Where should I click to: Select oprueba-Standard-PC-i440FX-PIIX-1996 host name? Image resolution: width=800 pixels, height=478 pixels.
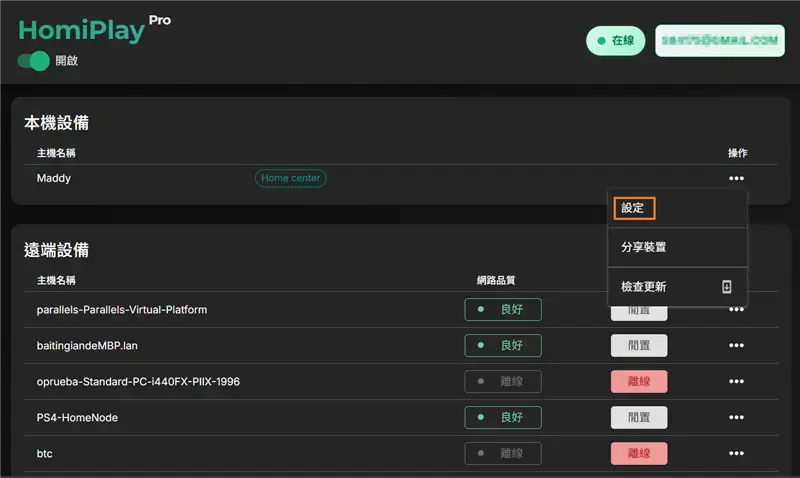coord(138,382)
